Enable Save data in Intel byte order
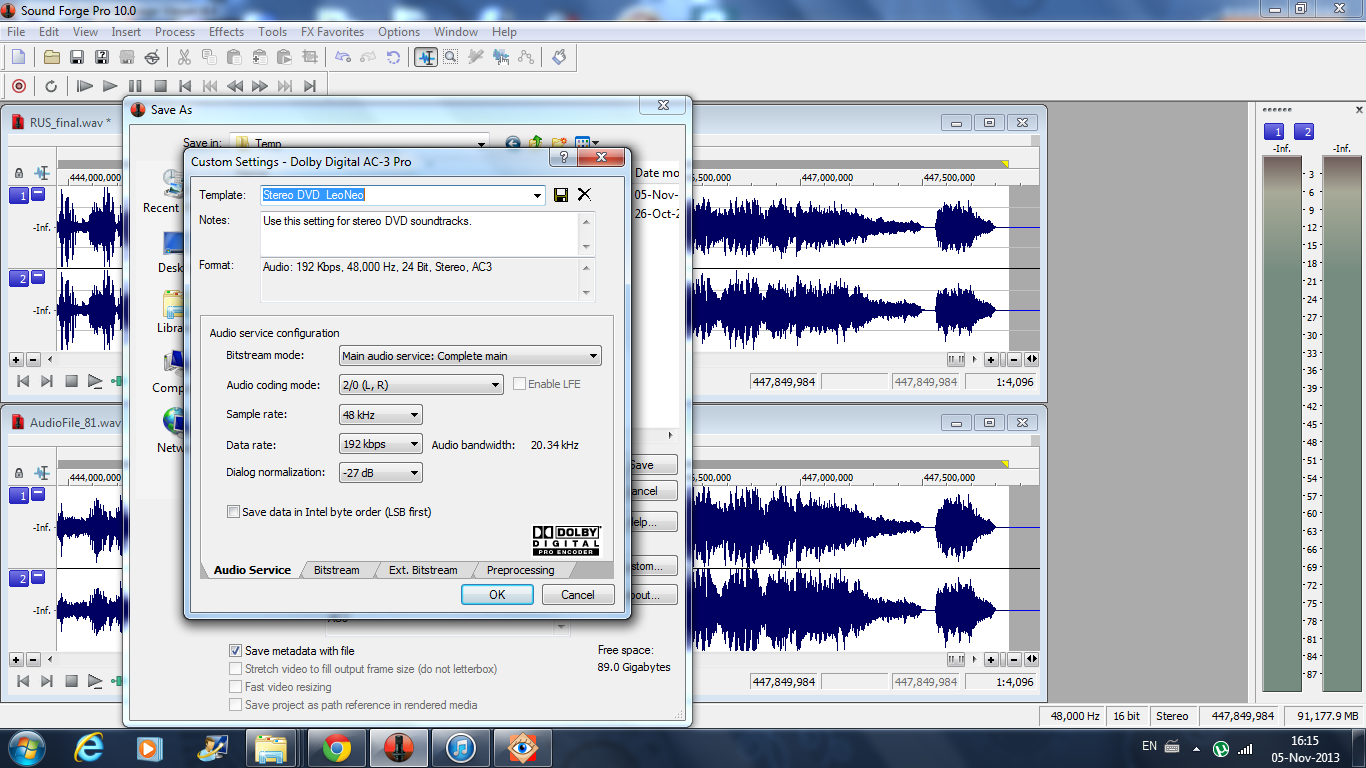This screenshot has width=1366, height=768. [x=234, y=512]
